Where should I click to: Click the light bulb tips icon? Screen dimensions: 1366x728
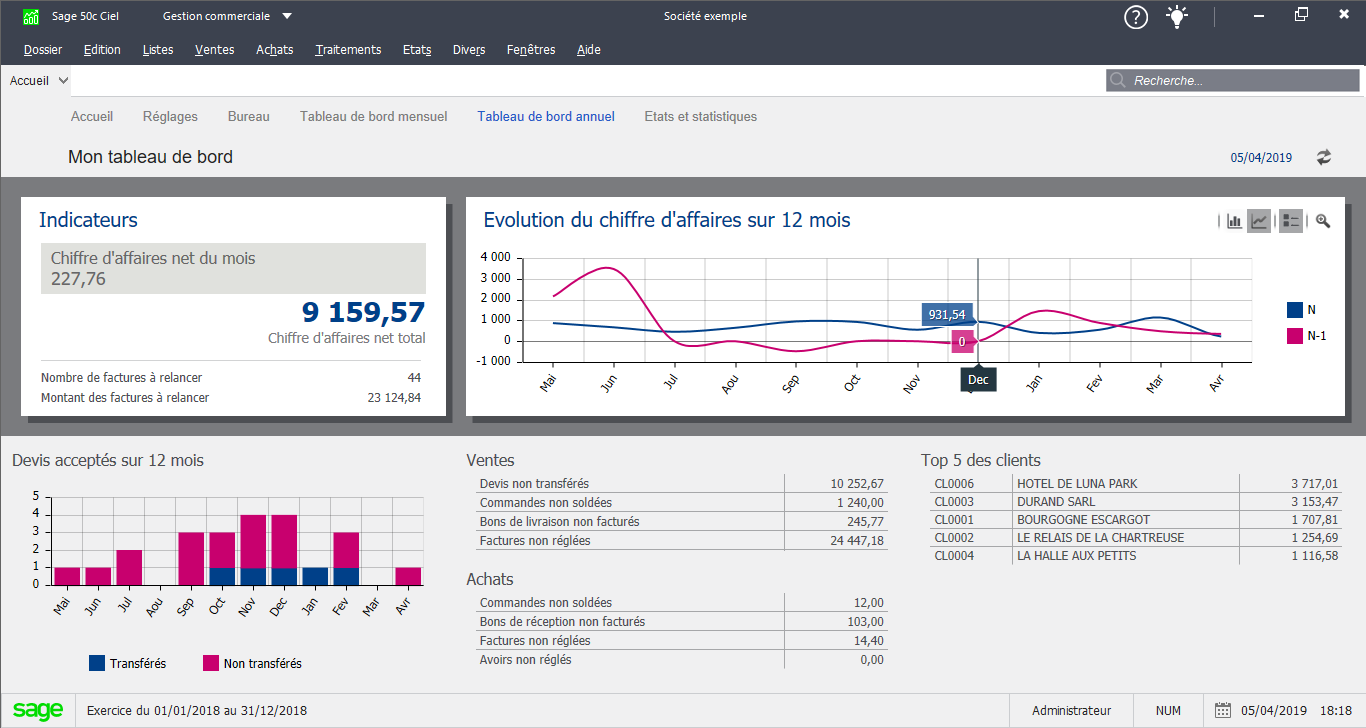click(x=1178, y=17)
